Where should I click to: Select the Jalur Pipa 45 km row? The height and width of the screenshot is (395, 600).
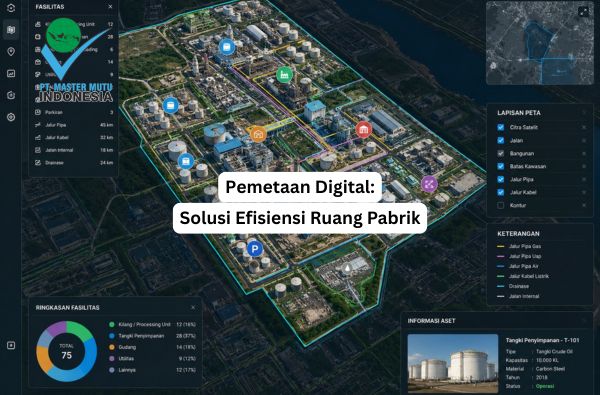74,125
